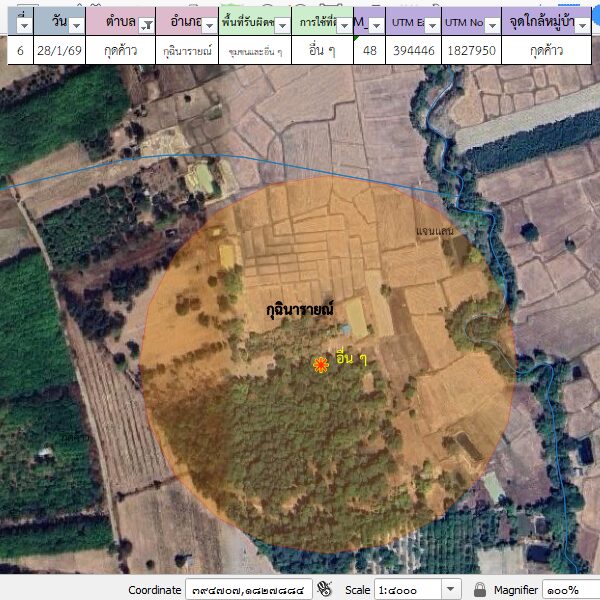This screenshot has width=600, height=600.
Task: Click the orange hotspot marker on the map
Action: coord(321,365)
